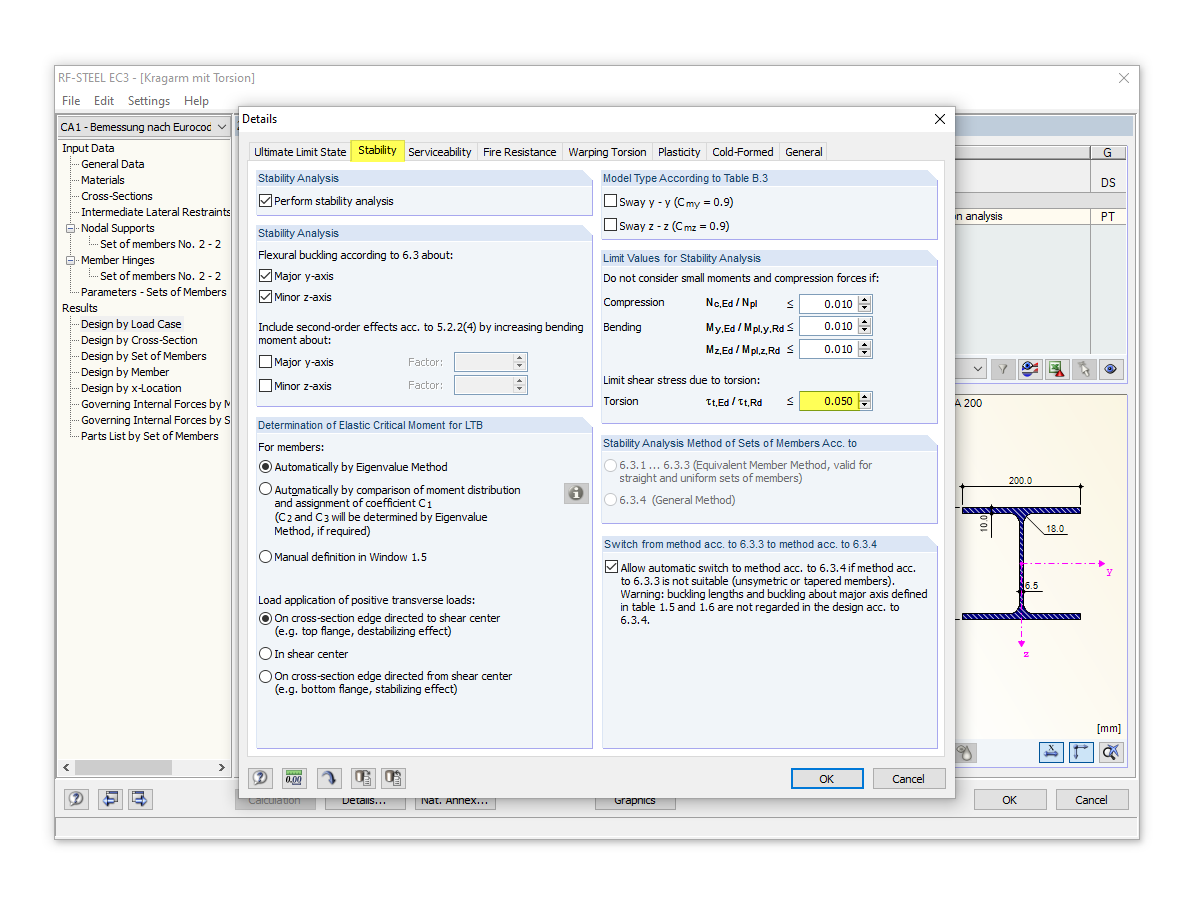Click the filter funnel icon in the main window

point(1003,369)
